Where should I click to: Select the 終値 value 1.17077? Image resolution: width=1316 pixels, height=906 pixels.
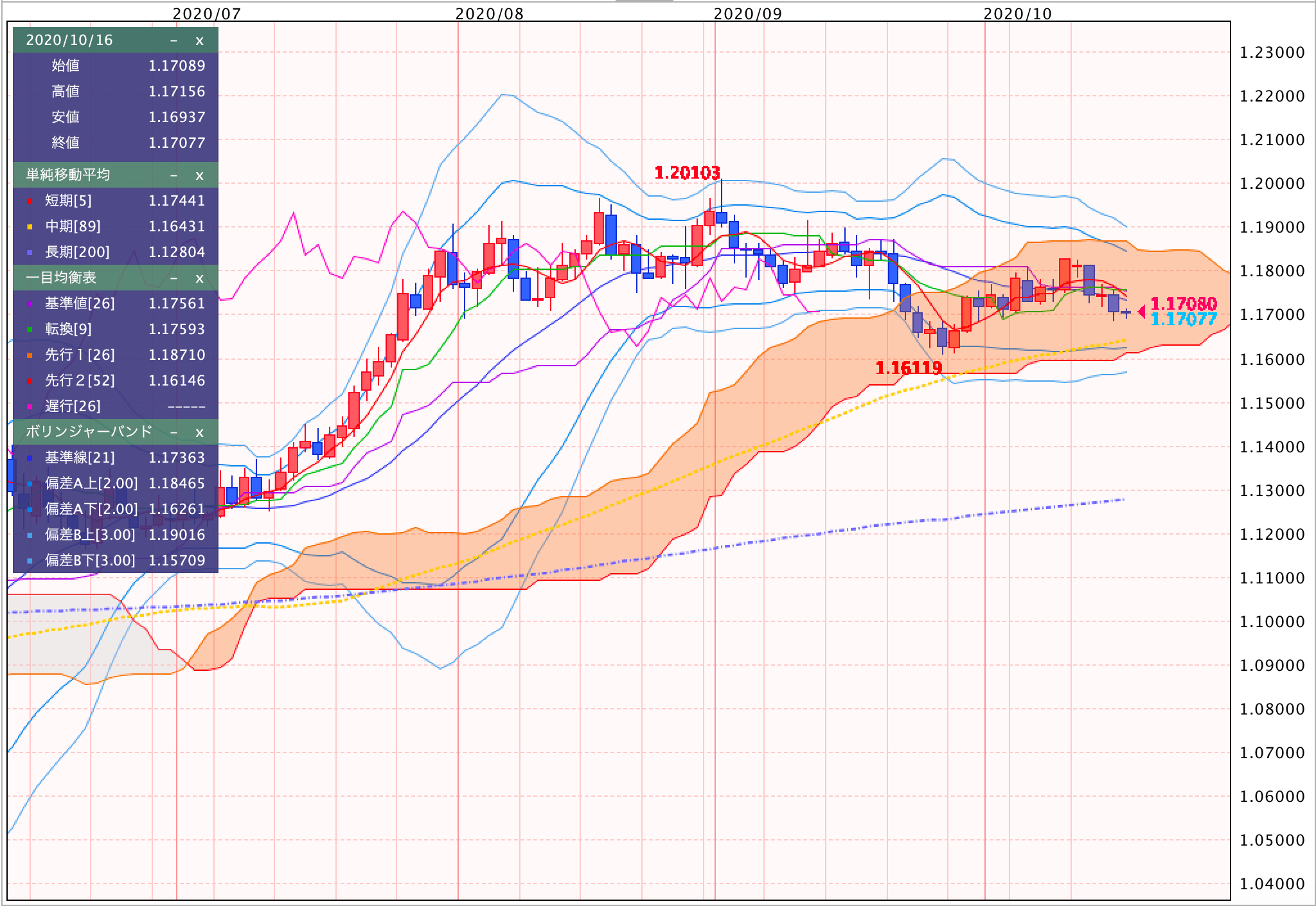point(177,143)
